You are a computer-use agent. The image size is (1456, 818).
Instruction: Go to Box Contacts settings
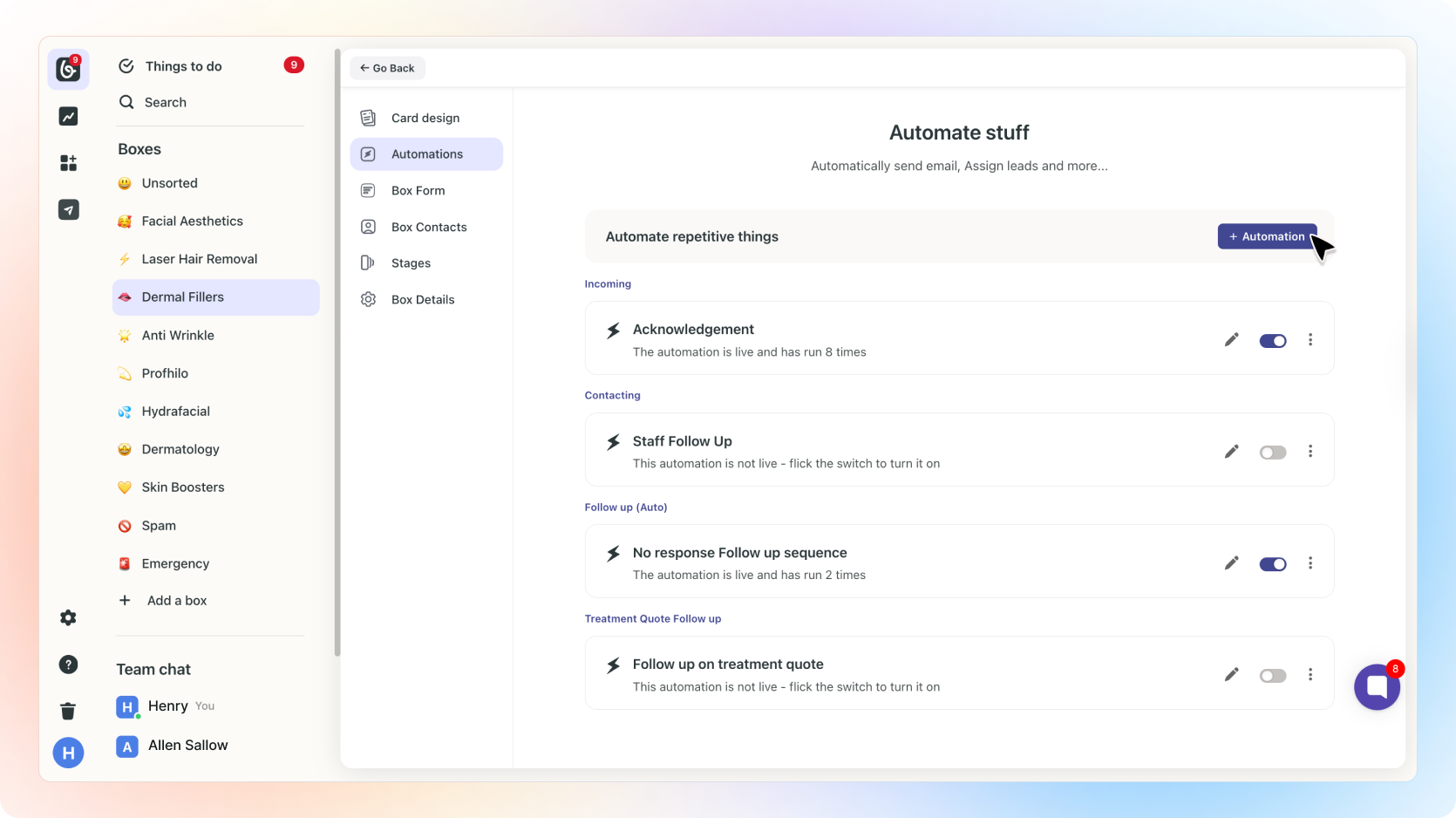coord(426,227)
